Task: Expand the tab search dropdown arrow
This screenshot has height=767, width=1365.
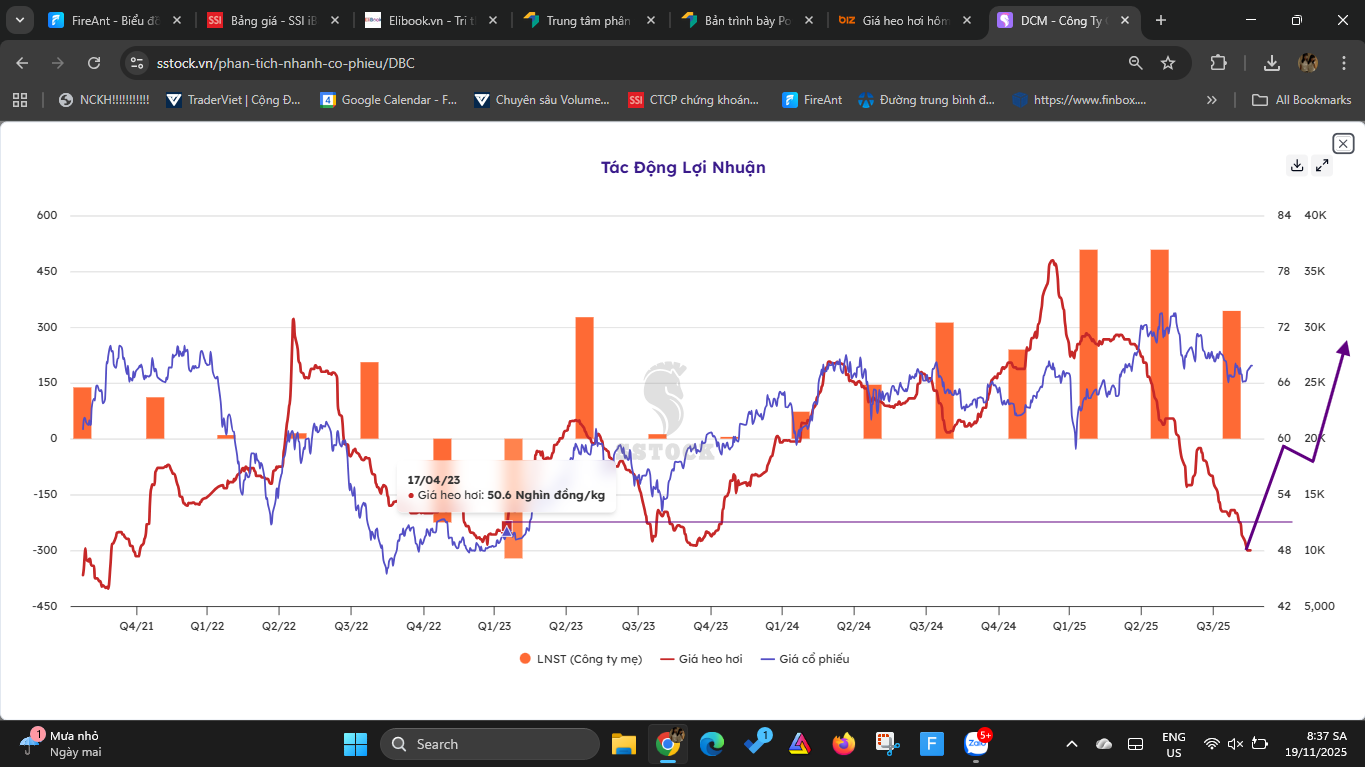Action: (x=19, y=20)
